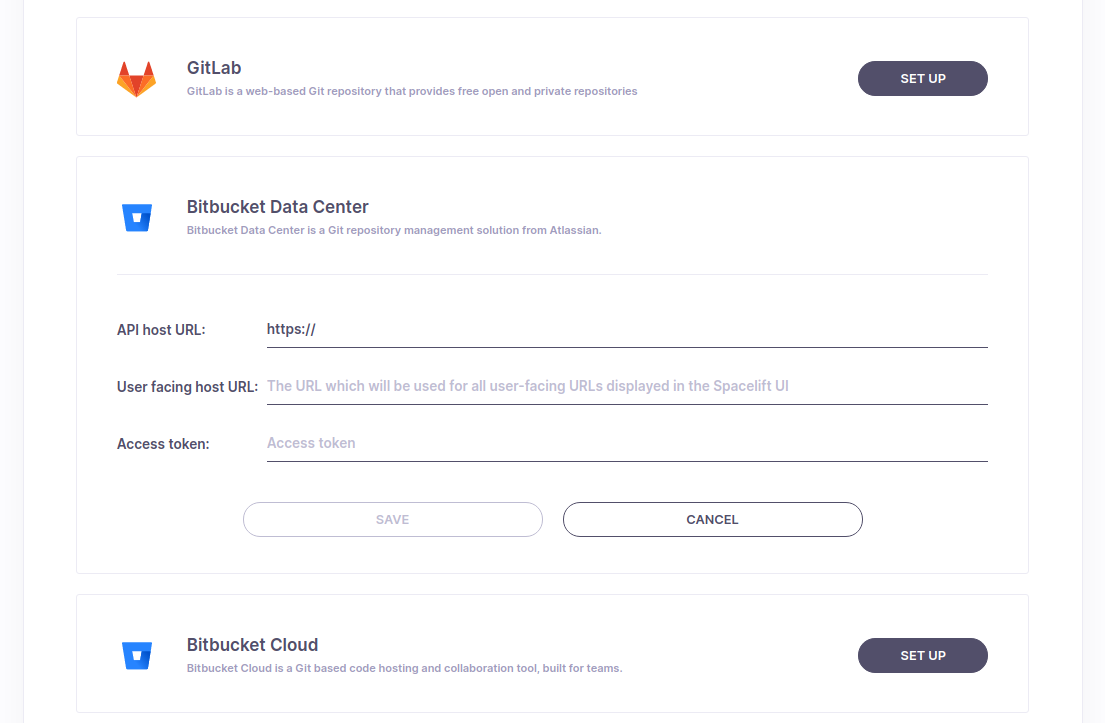This screenshot has width=1105, height=723.
Task: Click into User facing host URL input
Action: 626,386
